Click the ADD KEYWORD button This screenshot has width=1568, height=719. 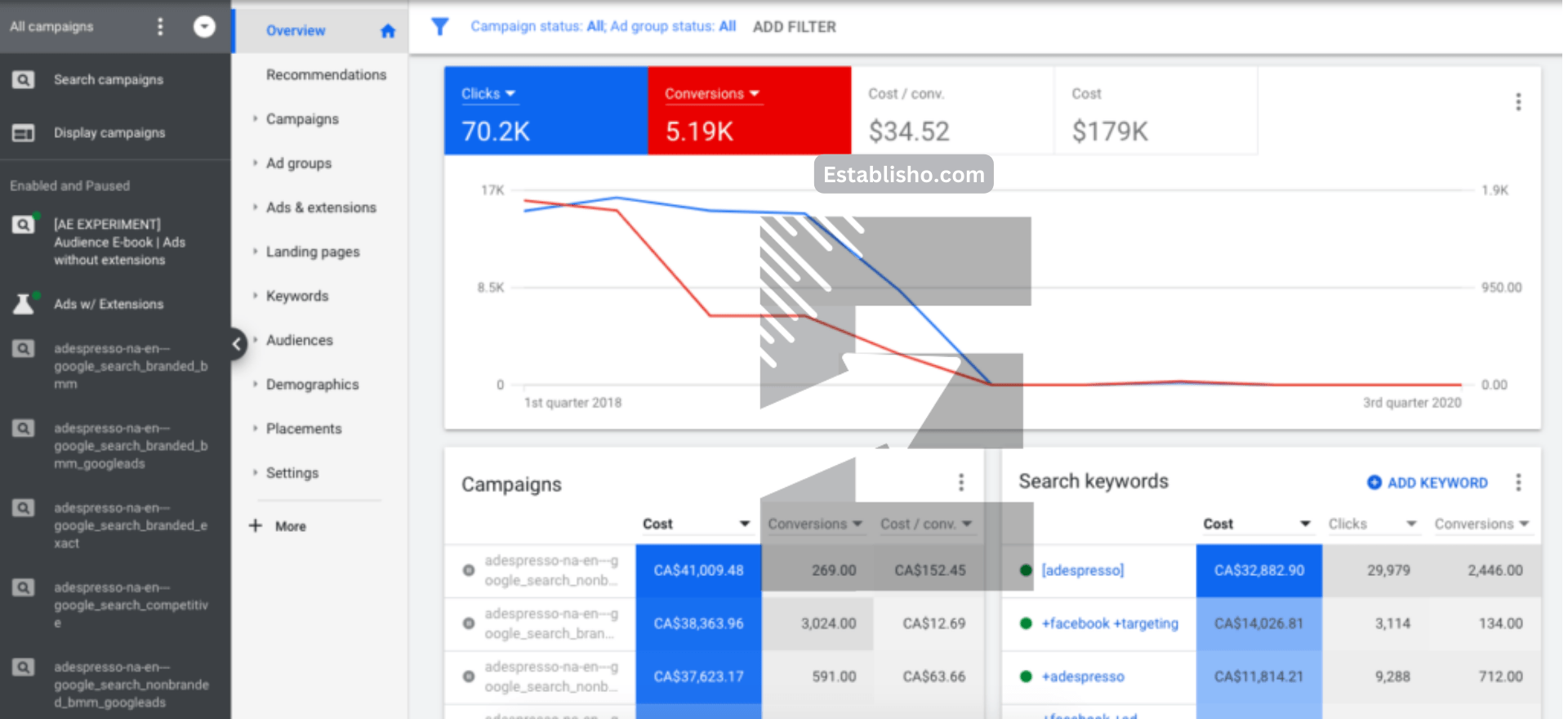1428,483
